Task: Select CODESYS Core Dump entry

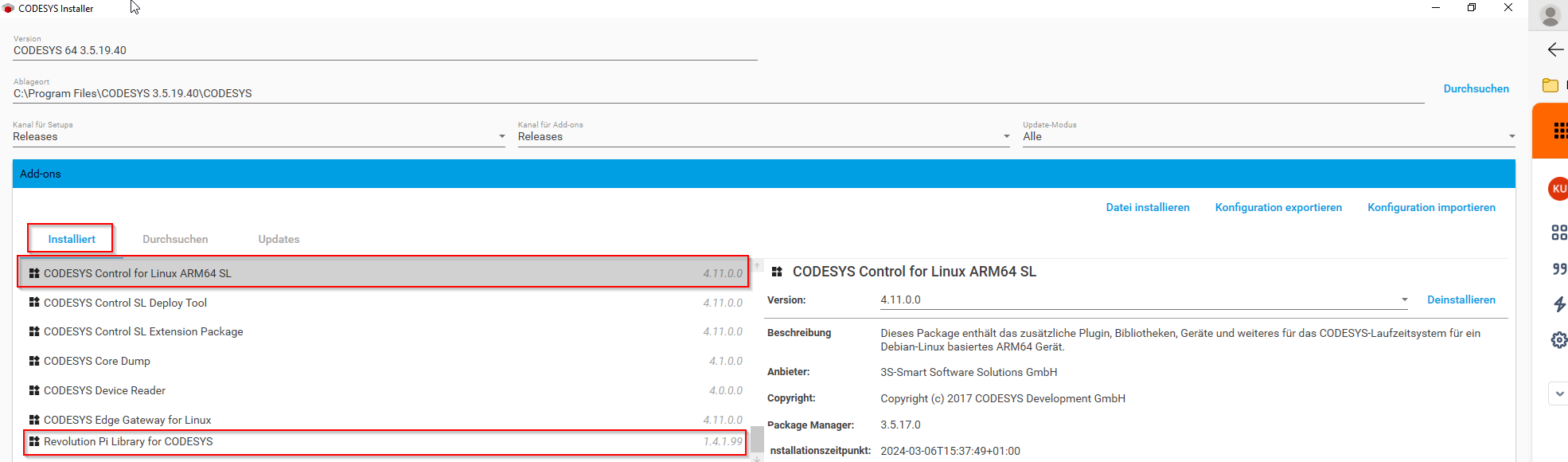Action: [x=384, y=361]
